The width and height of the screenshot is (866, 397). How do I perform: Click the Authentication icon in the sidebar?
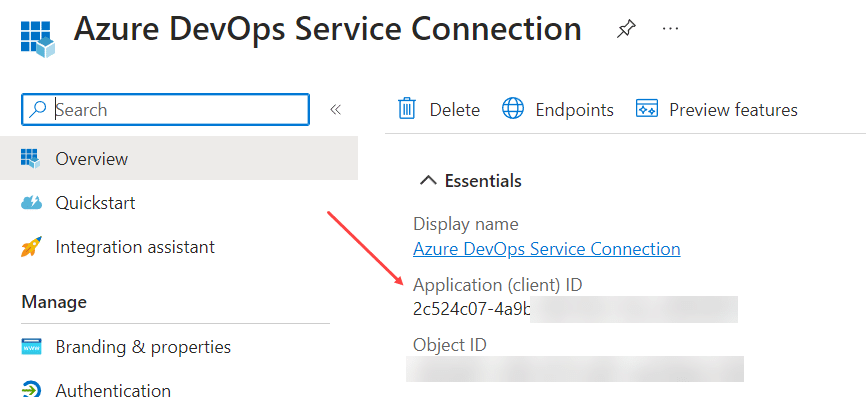click(31, 389)
